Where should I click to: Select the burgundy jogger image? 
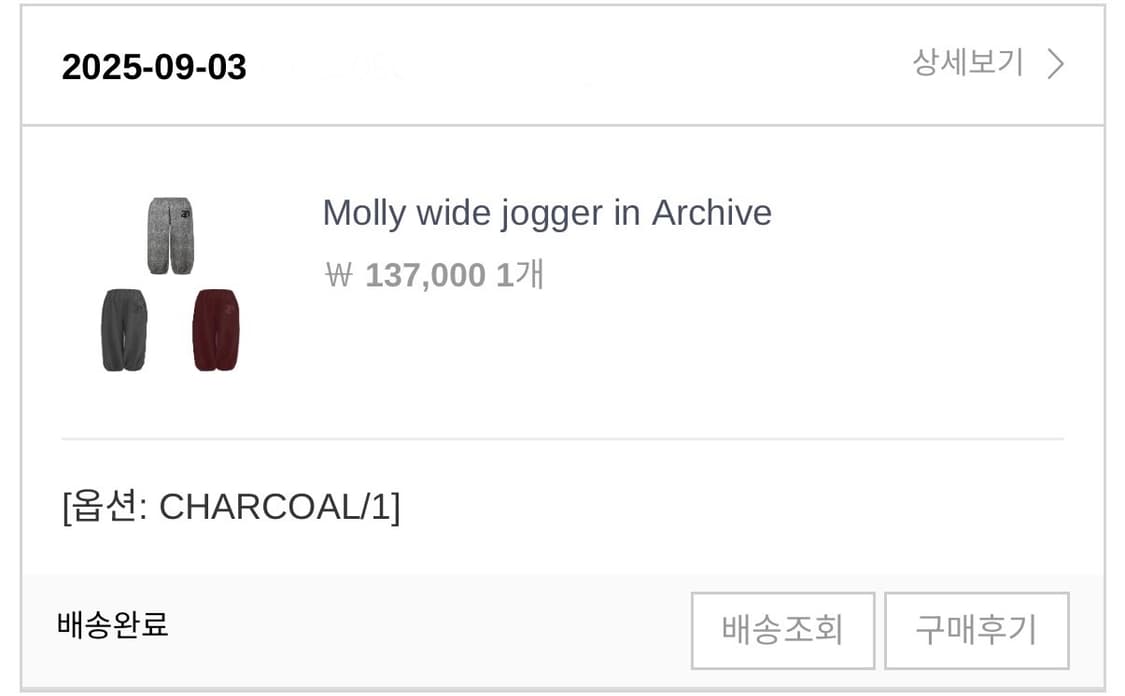point(216,330)
